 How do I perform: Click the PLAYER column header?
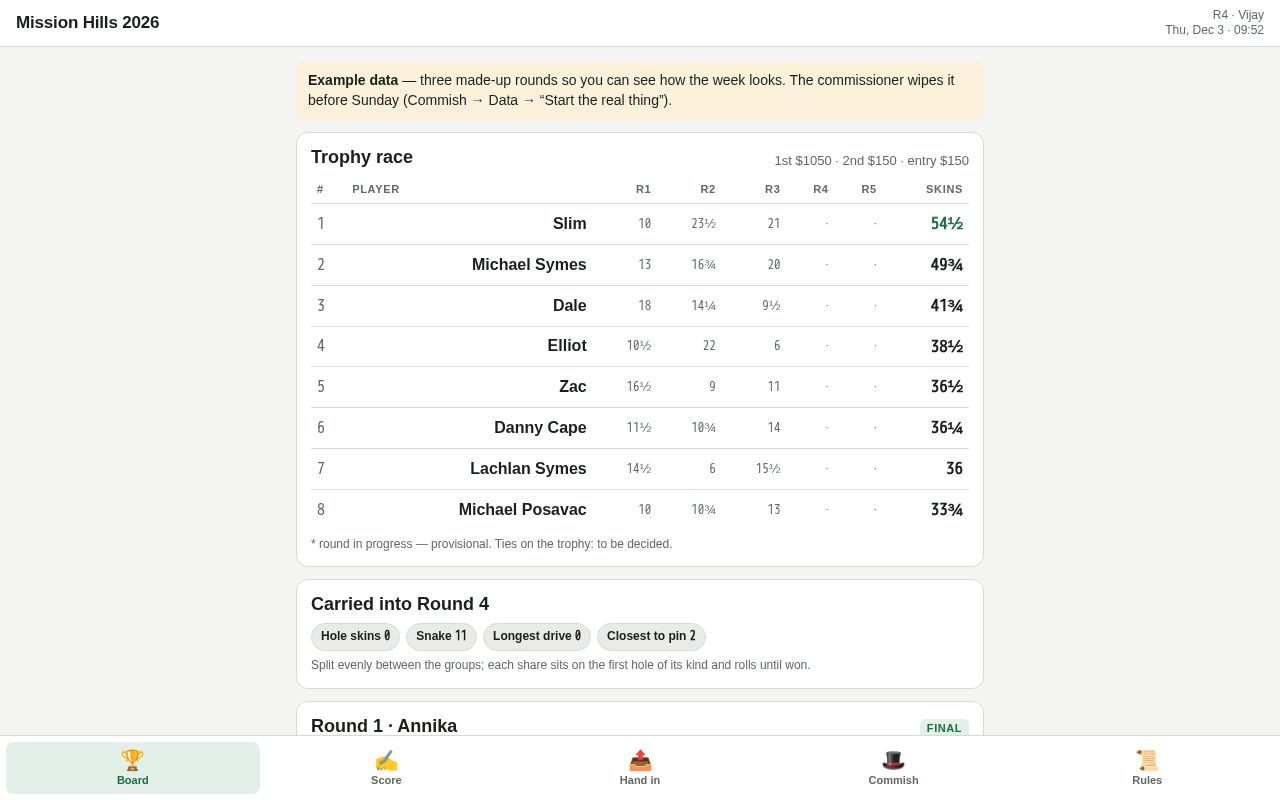coord(376,189)
